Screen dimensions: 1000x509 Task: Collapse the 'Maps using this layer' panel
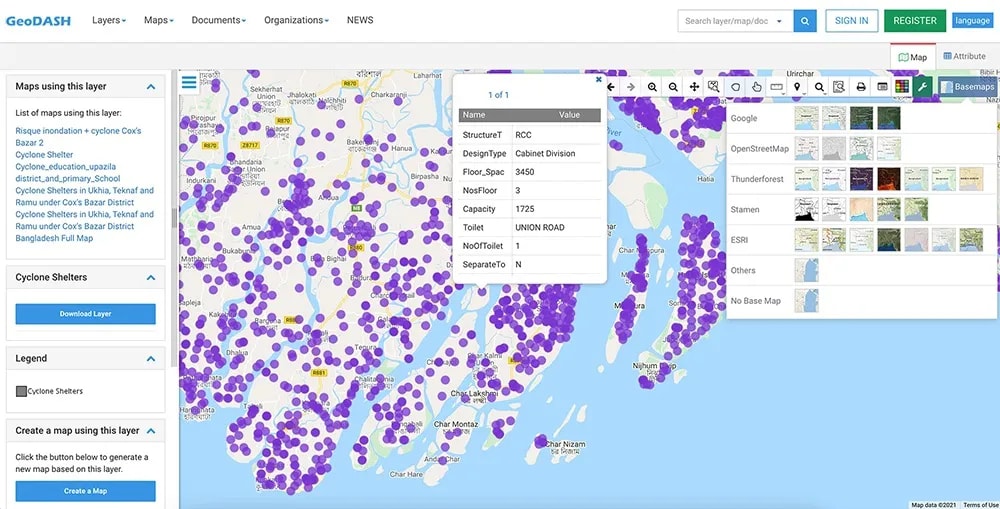(x=151, y=87)
